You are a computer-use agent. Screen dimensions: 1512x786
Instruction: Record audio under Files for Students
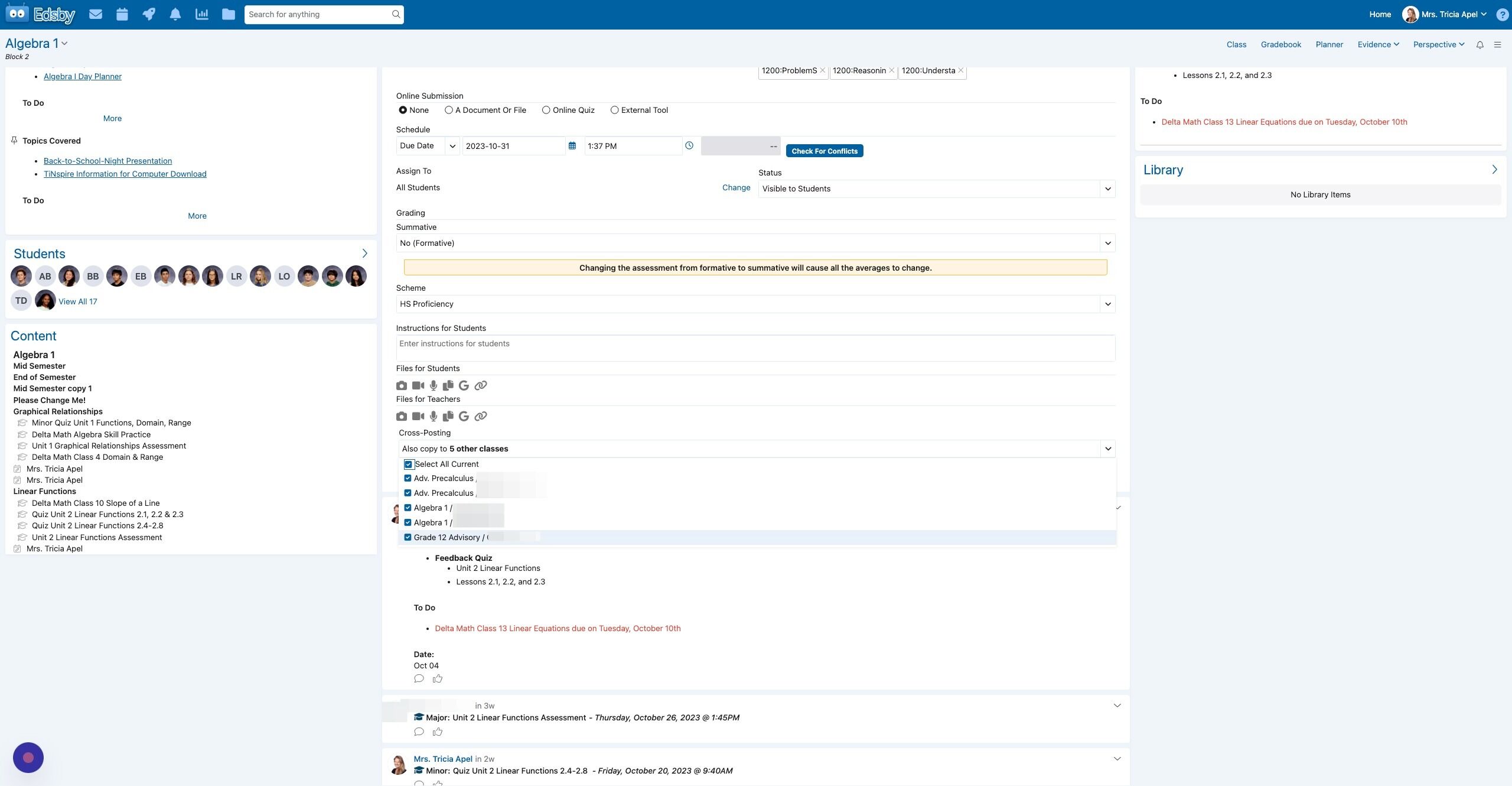434,385
